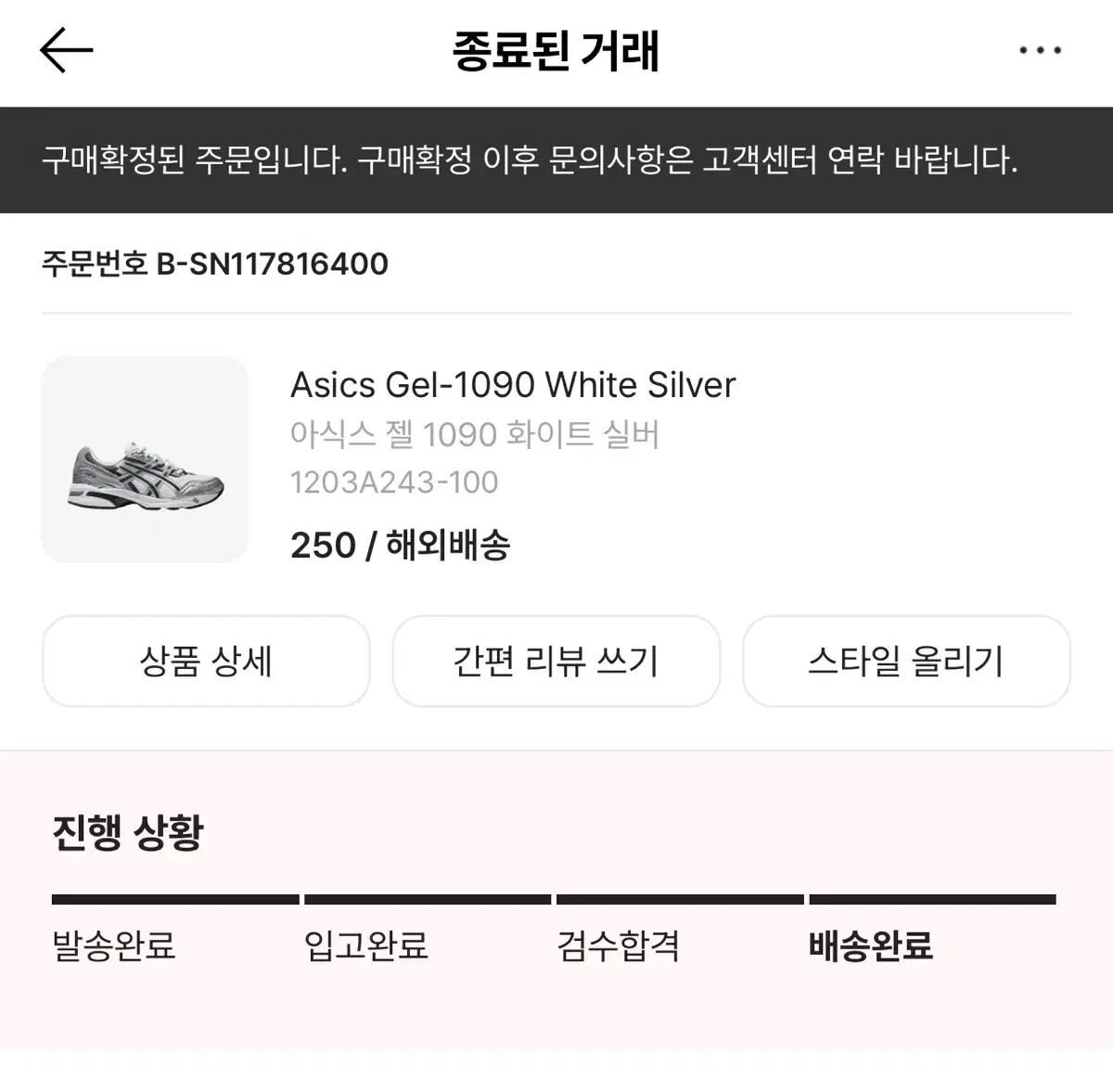Click the progress bar segment above 발송완료
Viewport: 1113px width, 1092px height.
tap(175, 899)
